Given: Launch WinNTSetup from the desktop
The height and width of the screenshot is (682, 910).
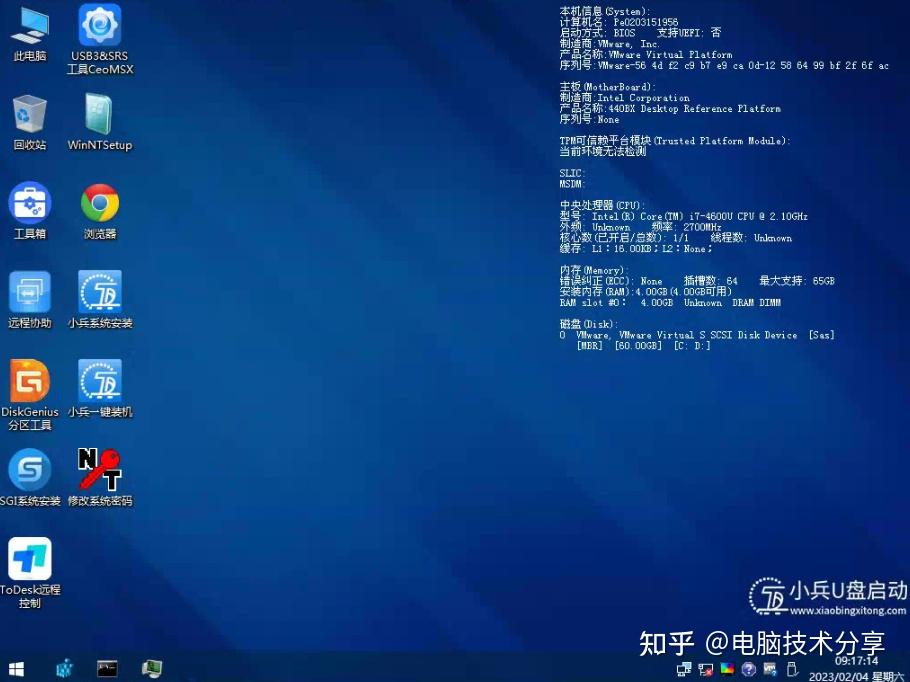Looking at the screenshot, I should point(100,122).
